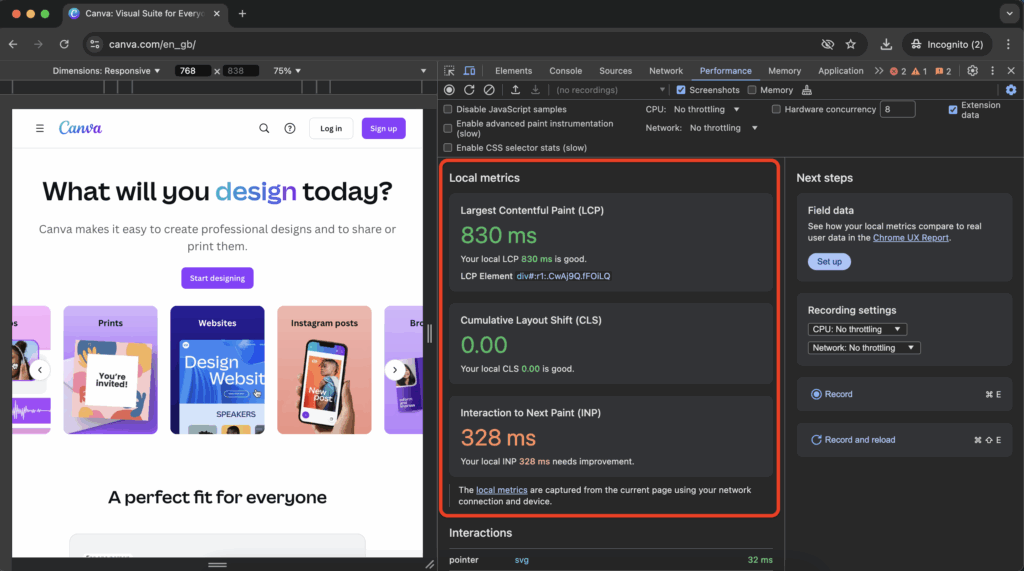1024x571 pixels.
Task: Click the collect garbage icon
Action: (x=807, y=90)
